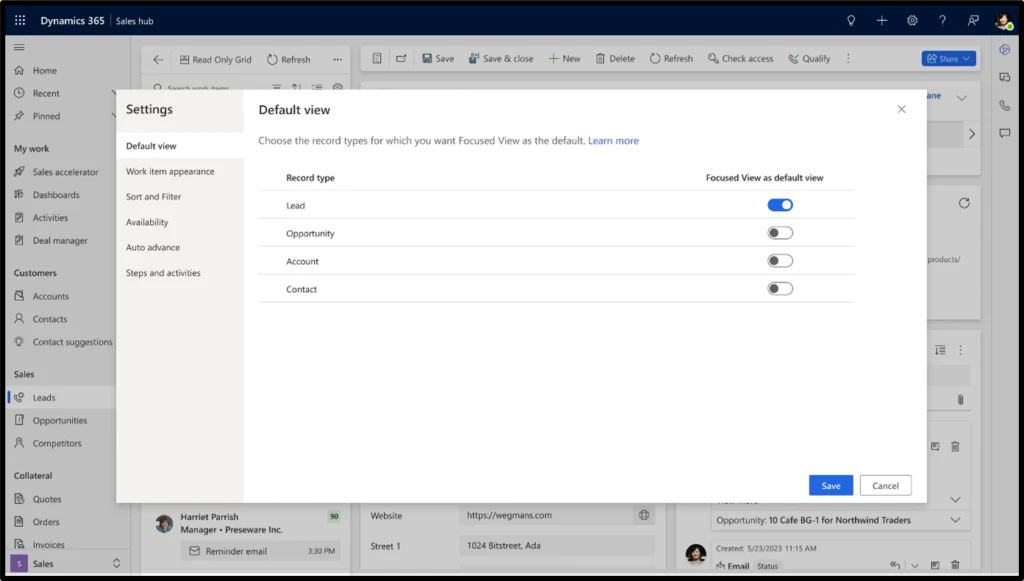Enable Focused View for Opportunity records

point(780,232)
